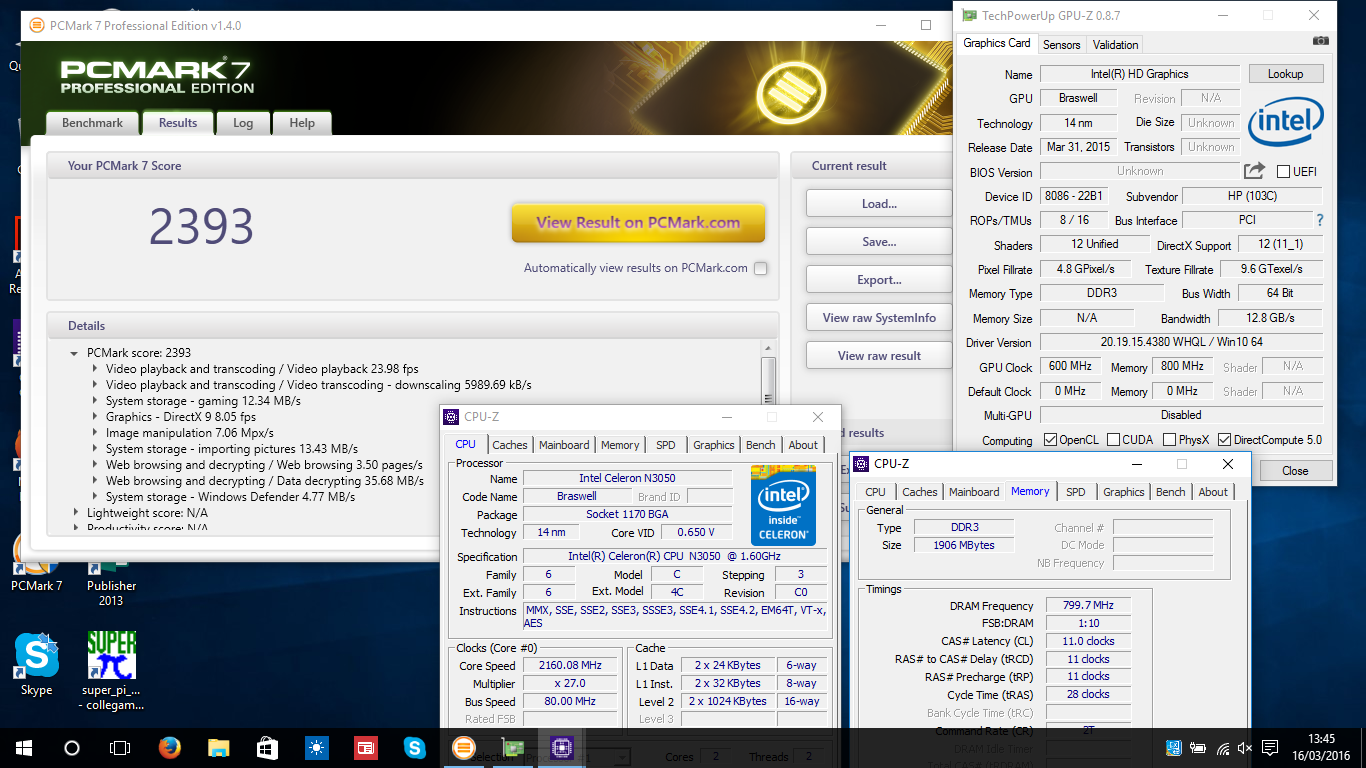
Task: Click the Intel Inside Celeron logo in CPU-Z
Action: click(x=783, y=505)
